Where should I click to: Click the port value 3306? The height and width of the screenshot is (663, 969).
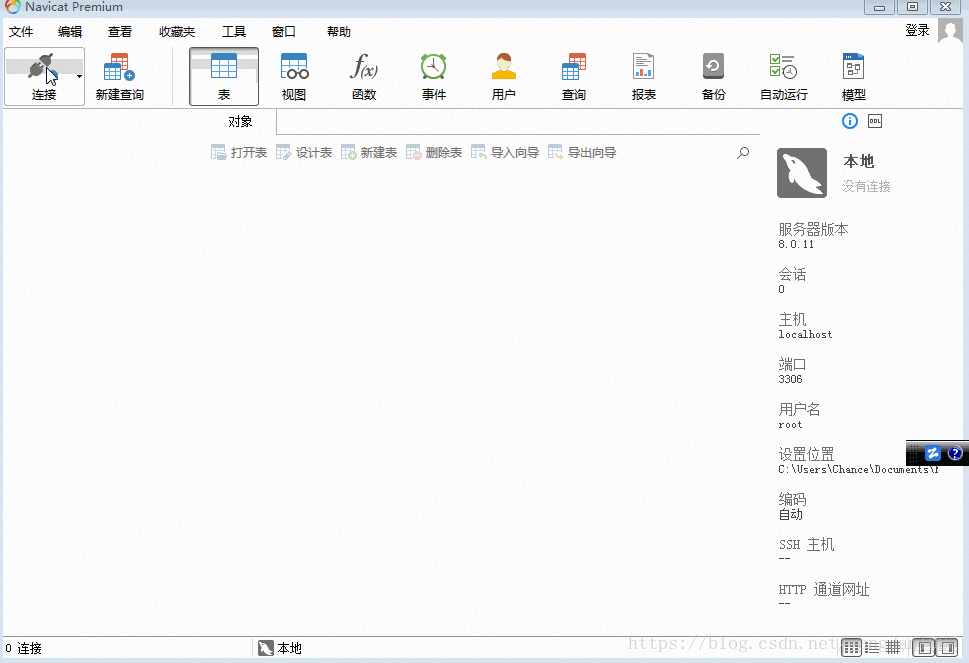(x=790, y=379)
